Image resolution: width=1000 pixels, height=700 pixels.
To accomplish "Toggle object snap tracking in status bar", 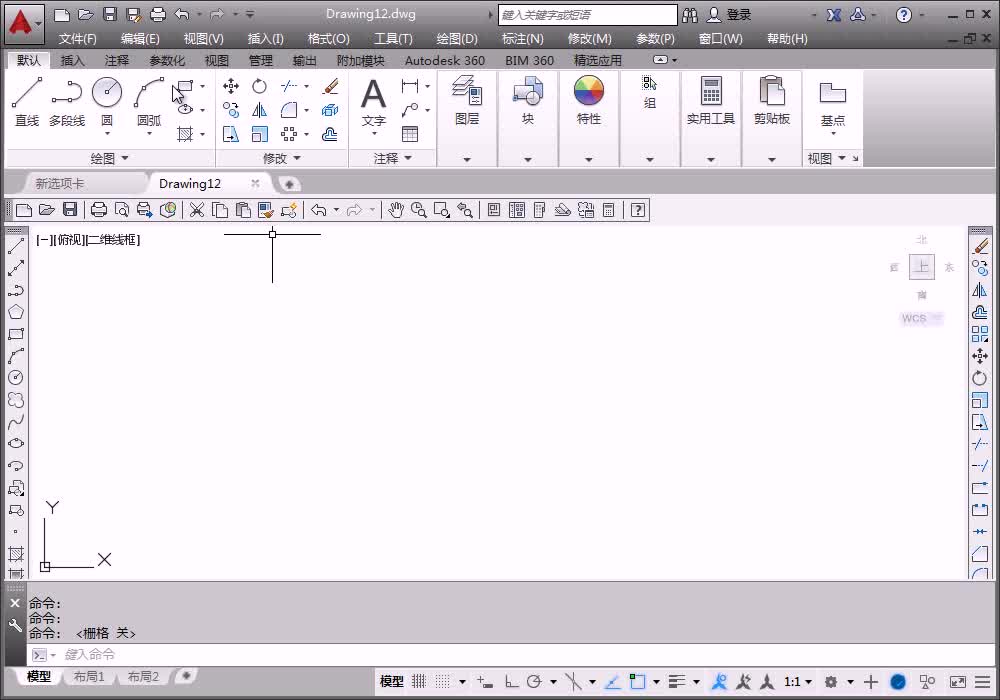I will pyautogui.click(x=612, y=682).
